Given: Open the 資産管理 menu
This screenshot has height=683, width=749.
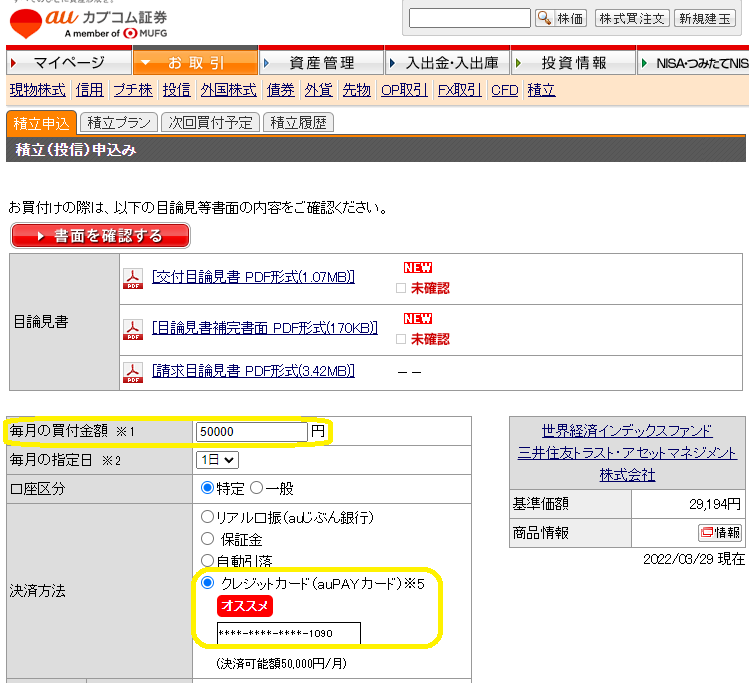Looking at the screenshot, I should [321, 63].
